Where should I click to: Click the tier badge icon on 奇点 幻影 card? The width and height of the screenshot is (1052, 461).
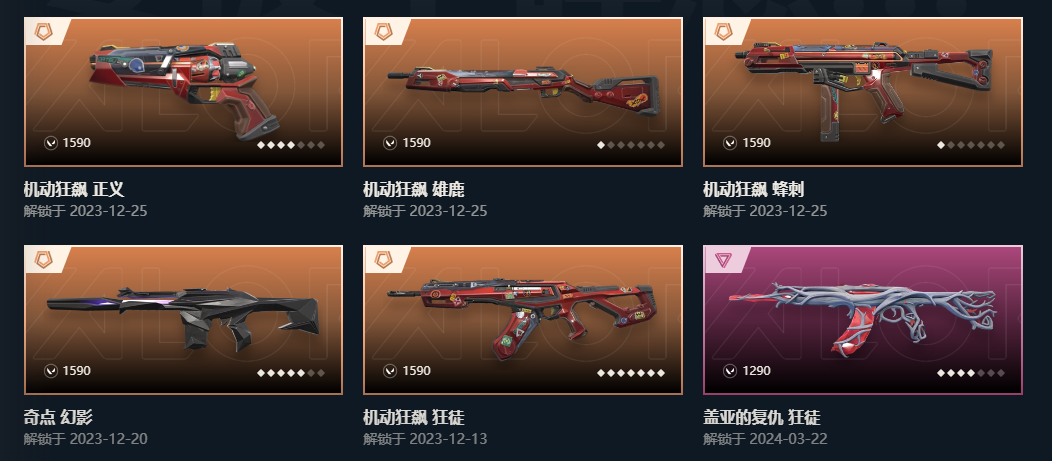[44, 259]
